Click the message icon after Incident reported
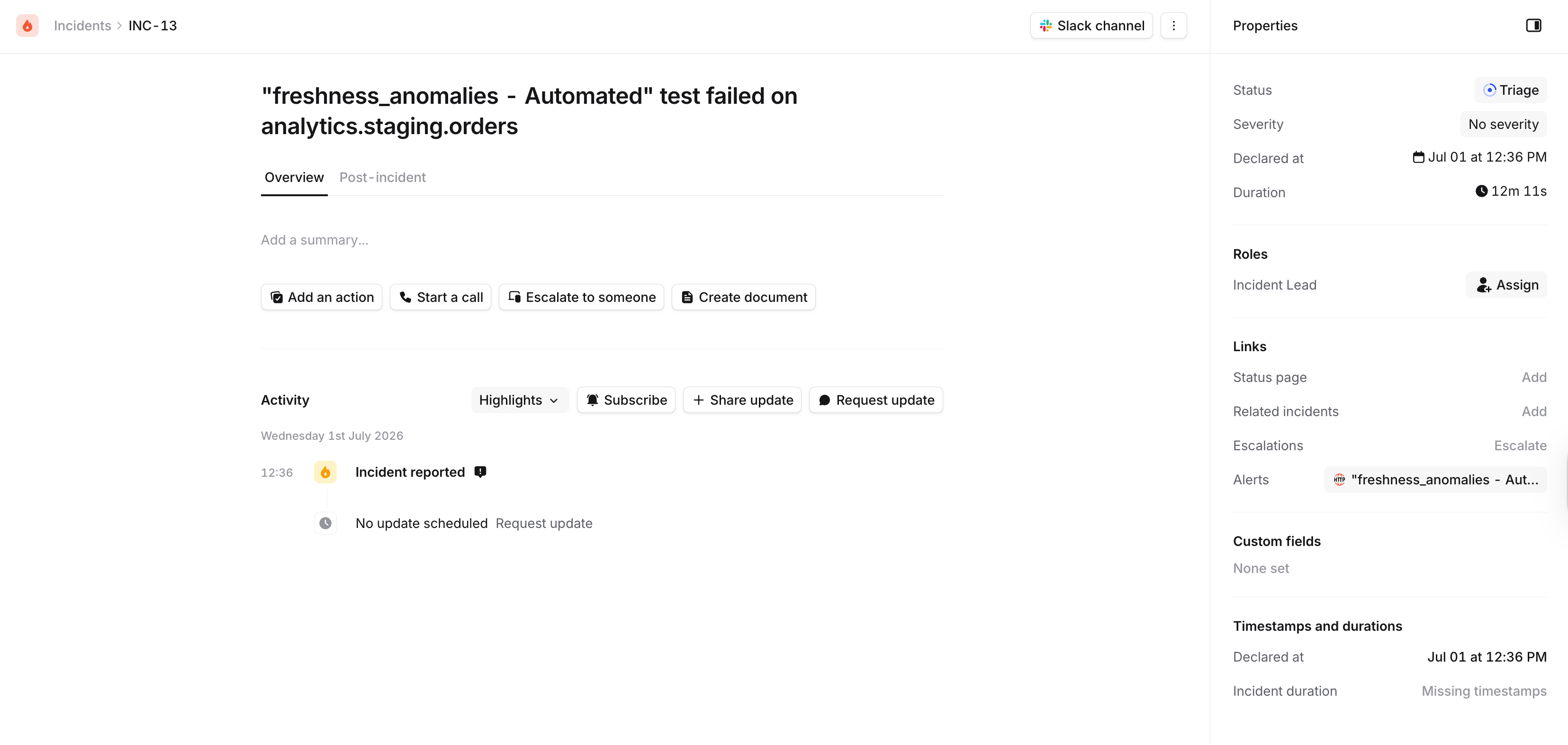 [480, 472]
